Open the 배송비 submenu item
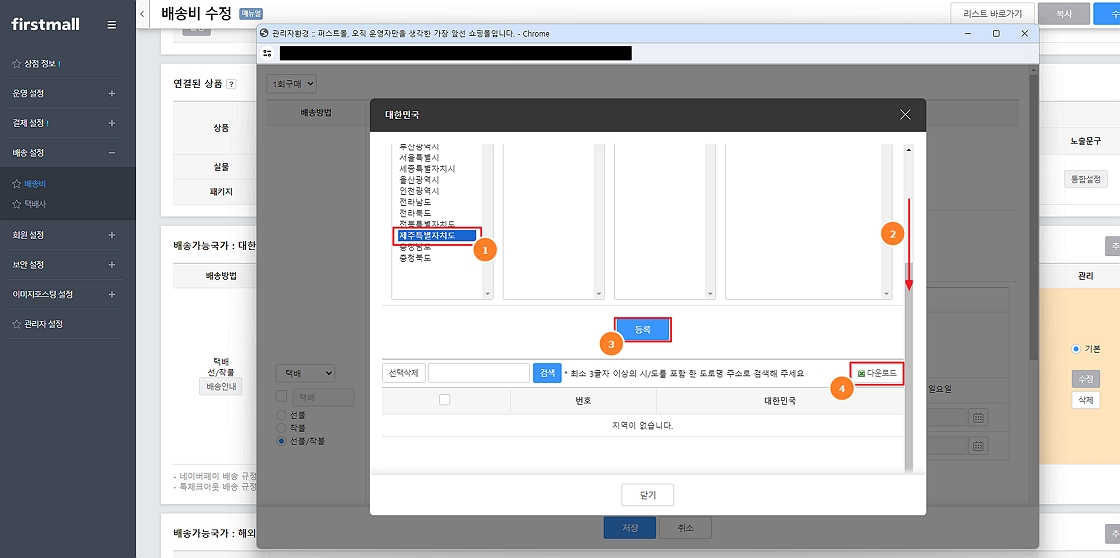 tap(35, 184)
